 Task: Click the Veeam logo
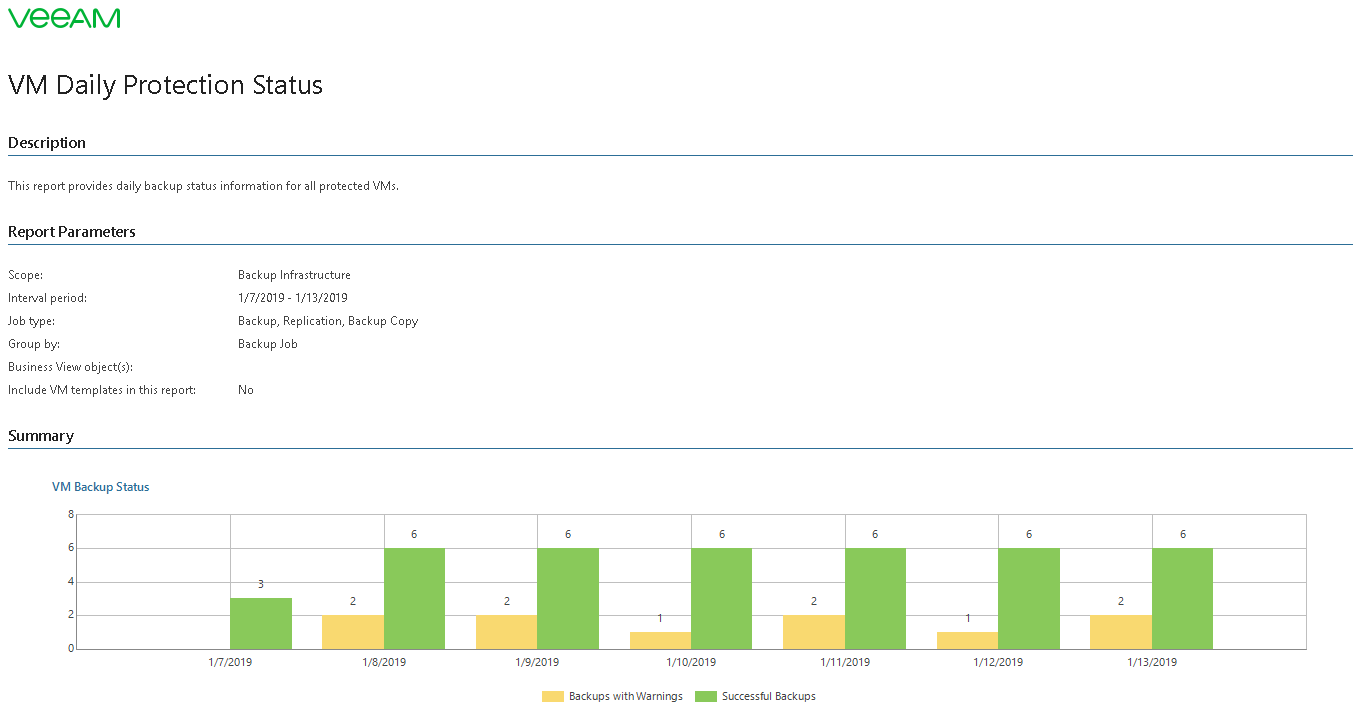tap(64, 18)
